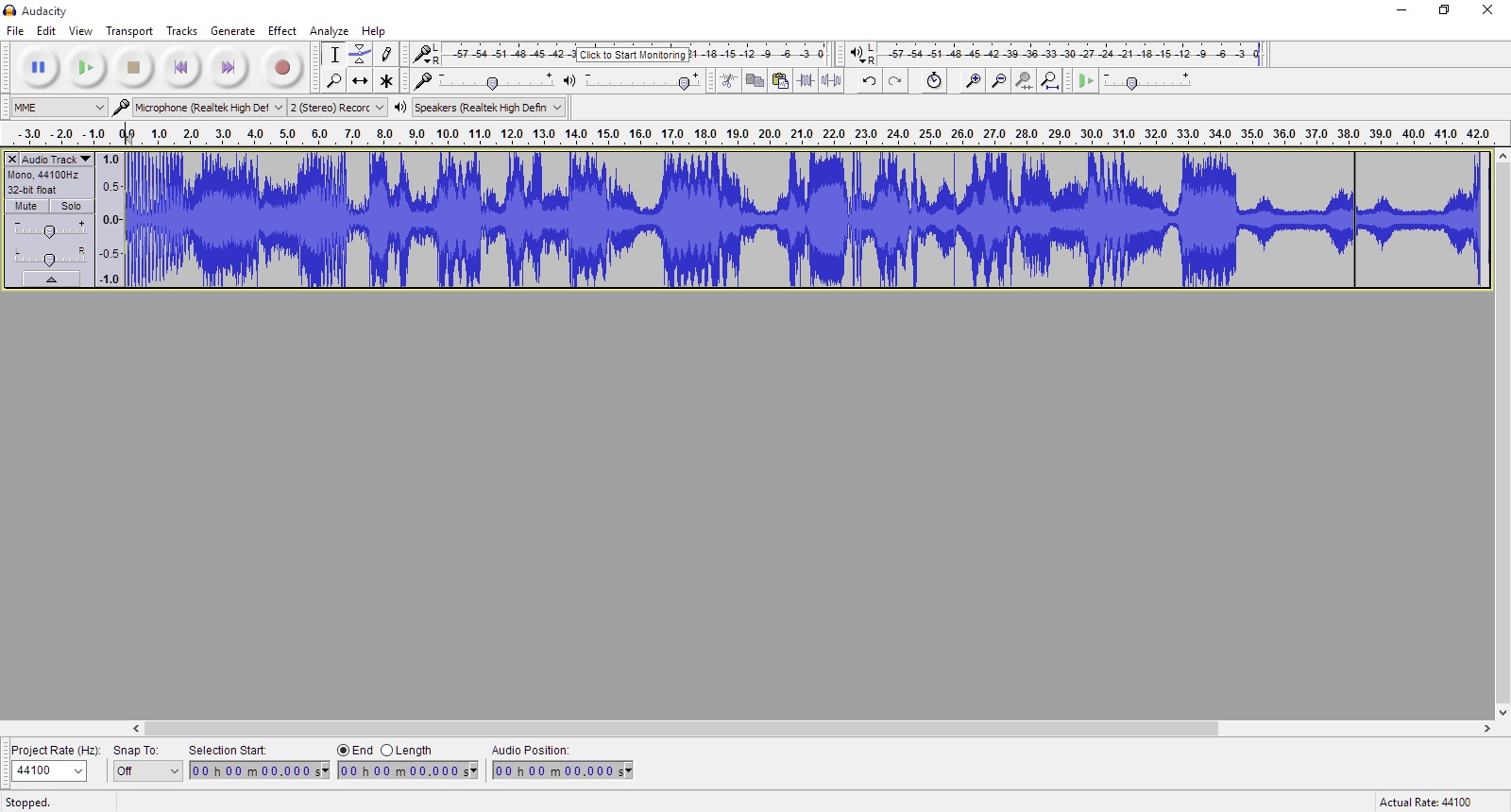
Task: Click the Undo arrow icon
Action: pyautogui.click(x=869, y=81)
